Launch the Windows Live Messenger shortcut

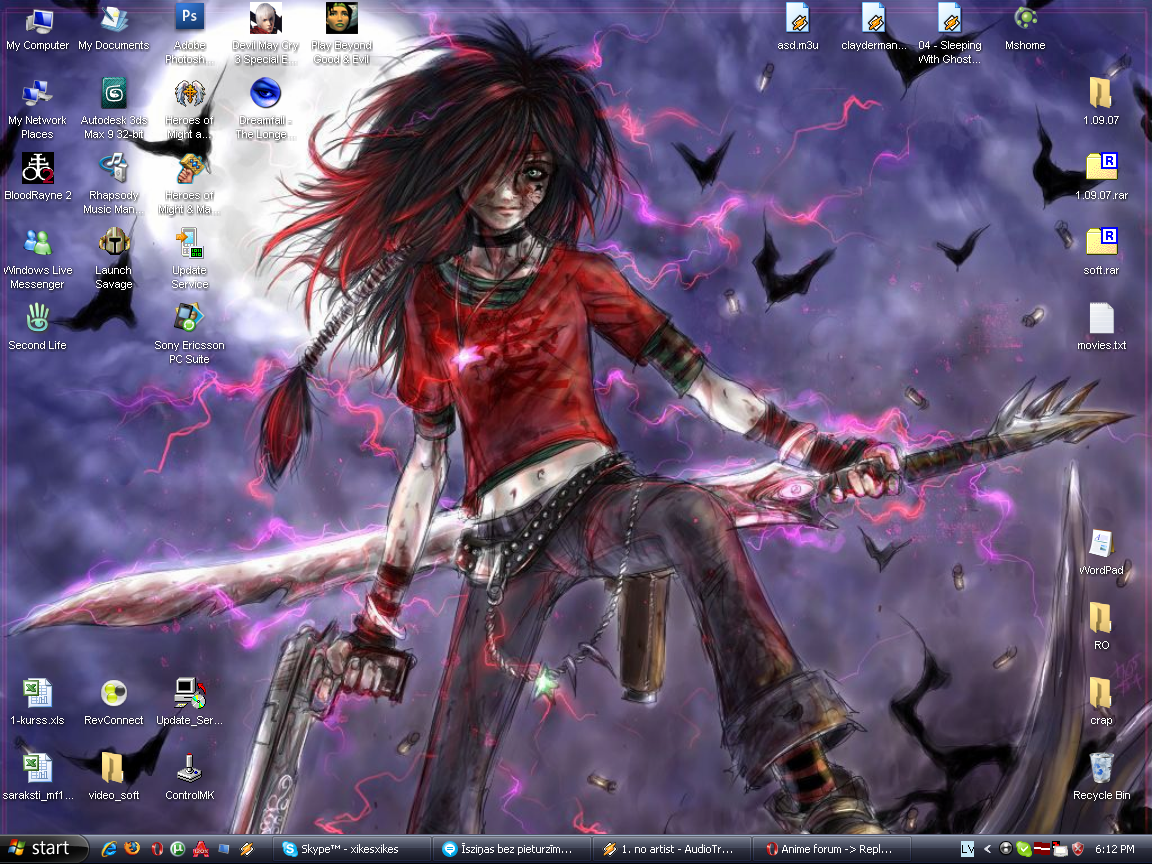click(37, 259)
